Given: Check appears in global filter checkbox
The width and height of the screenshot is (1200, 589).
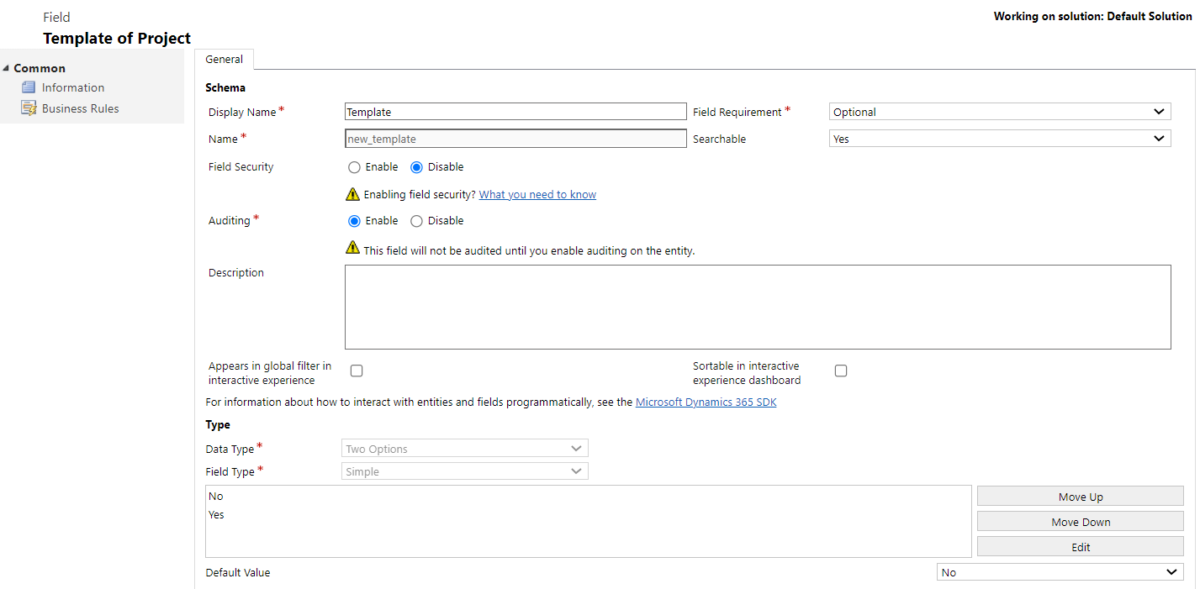Looking at the screenshot, I should [356, 370].
